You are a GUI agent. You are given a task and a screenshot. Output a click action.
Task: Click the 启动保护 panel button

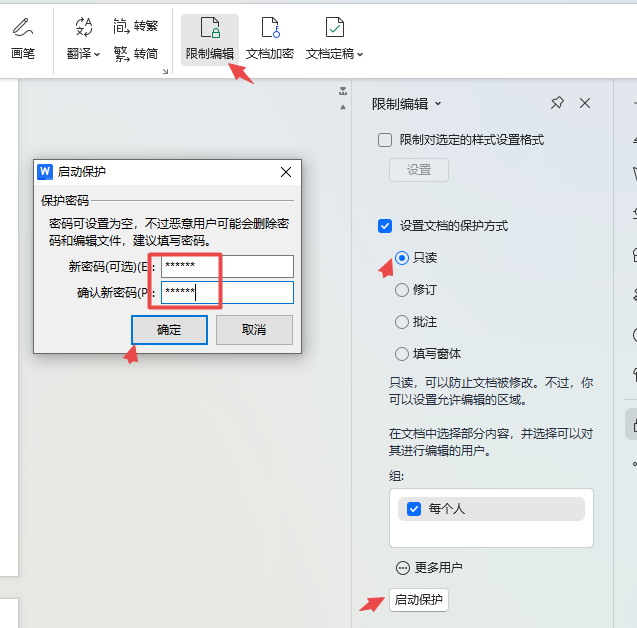419,600
